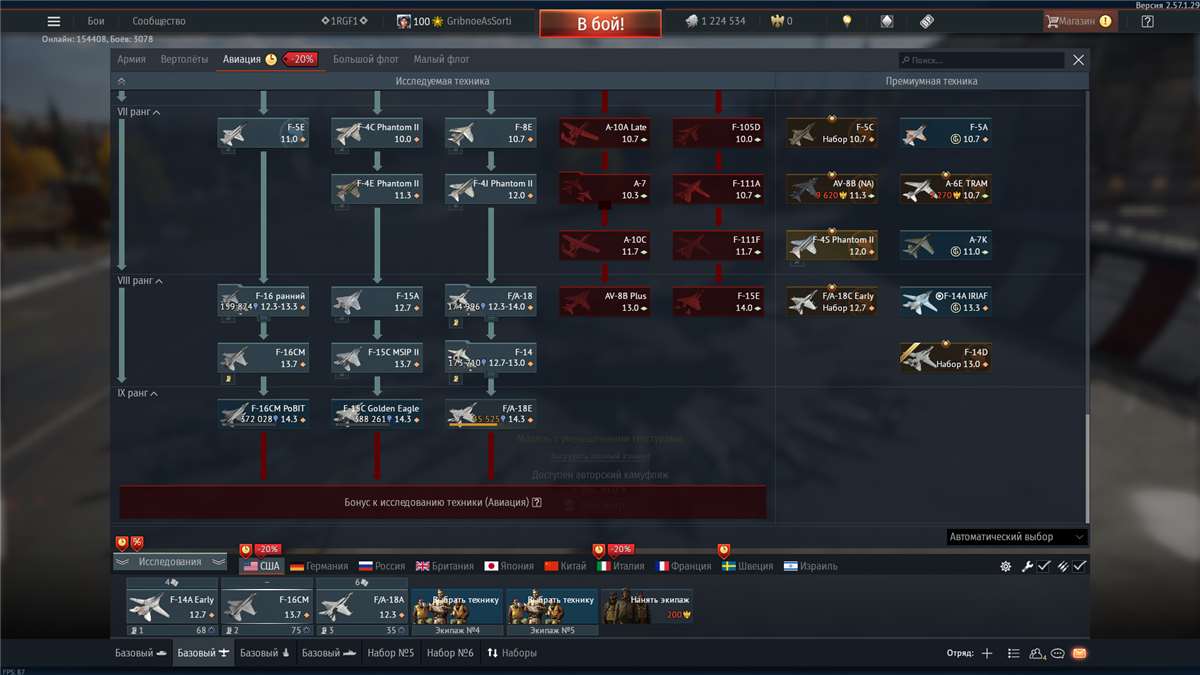
Task: Open the help question mark icon
Action: (x=1148, y=21)
